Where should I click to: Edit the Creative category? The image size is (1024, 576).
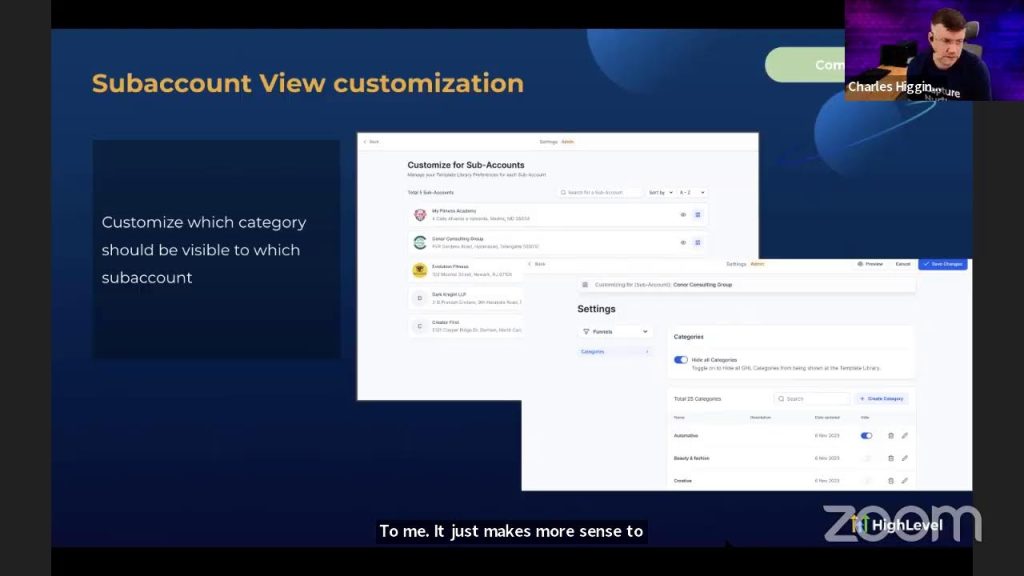click(904, 481)
